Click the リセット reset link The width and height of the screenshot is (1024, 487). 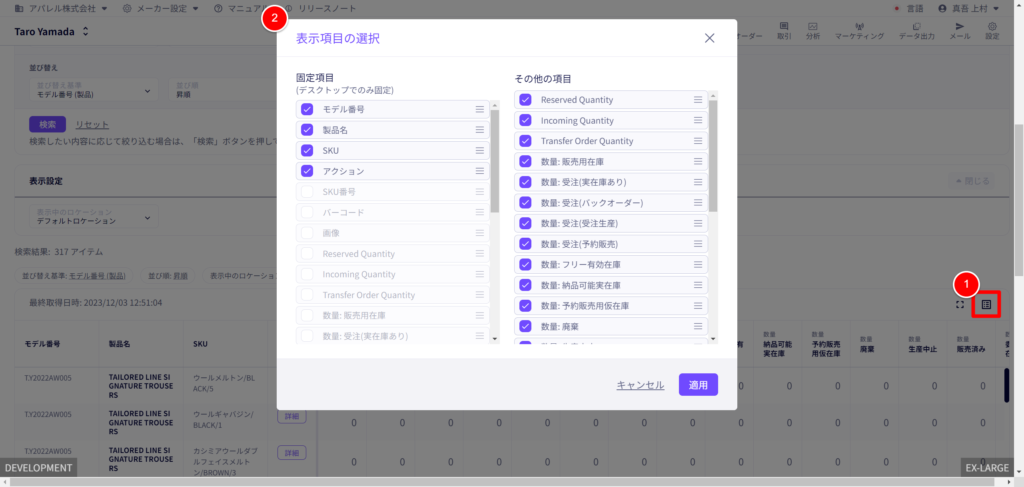[92, 125]
